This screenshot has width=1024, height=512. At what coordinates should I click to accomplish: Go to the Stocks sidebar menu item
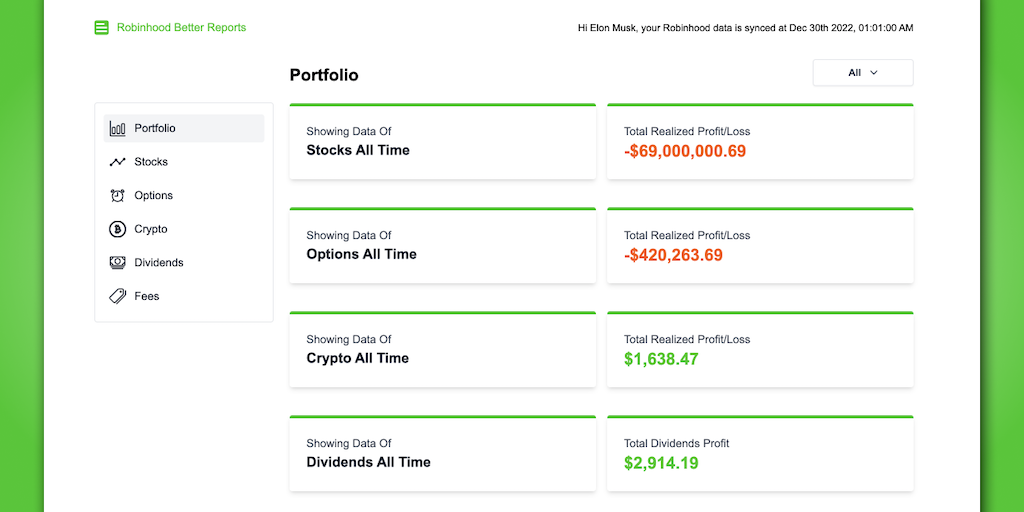point(151,162)
